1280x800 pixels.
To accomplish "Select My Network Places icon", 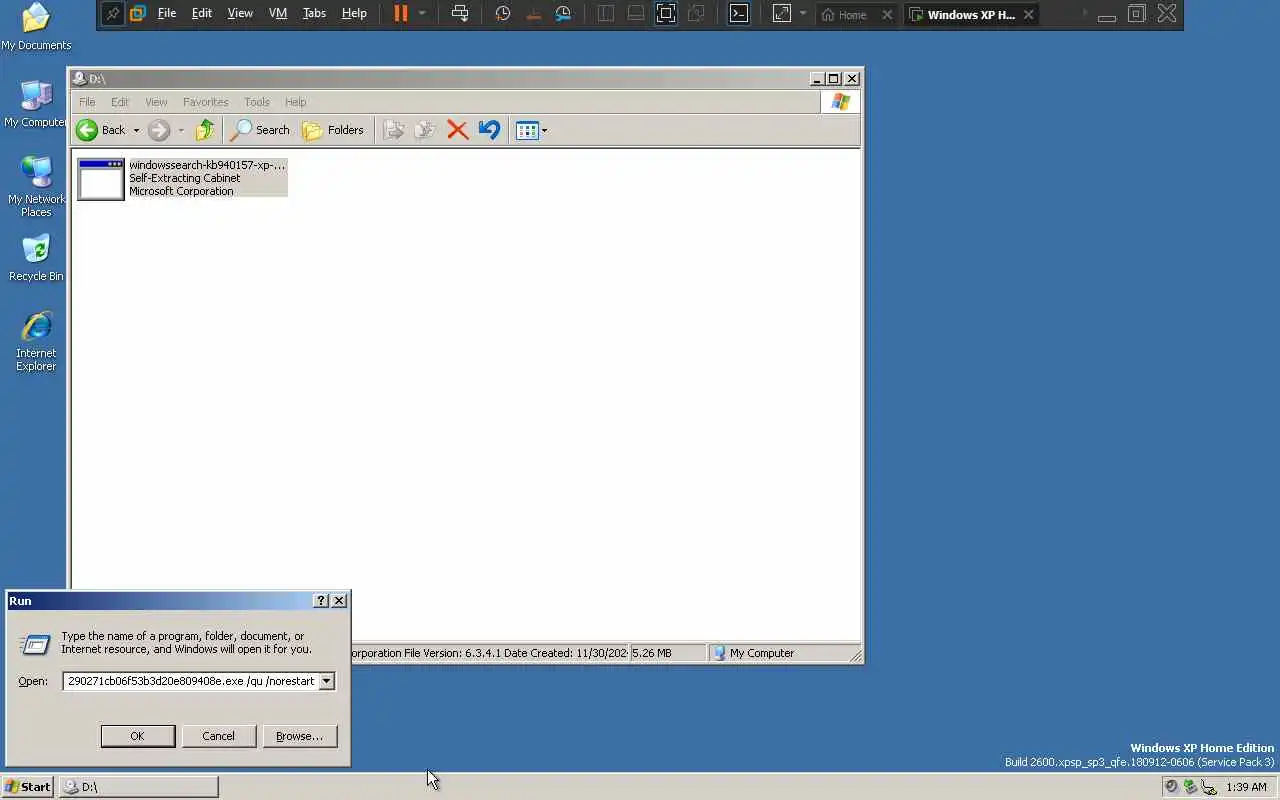I will 36,187.
